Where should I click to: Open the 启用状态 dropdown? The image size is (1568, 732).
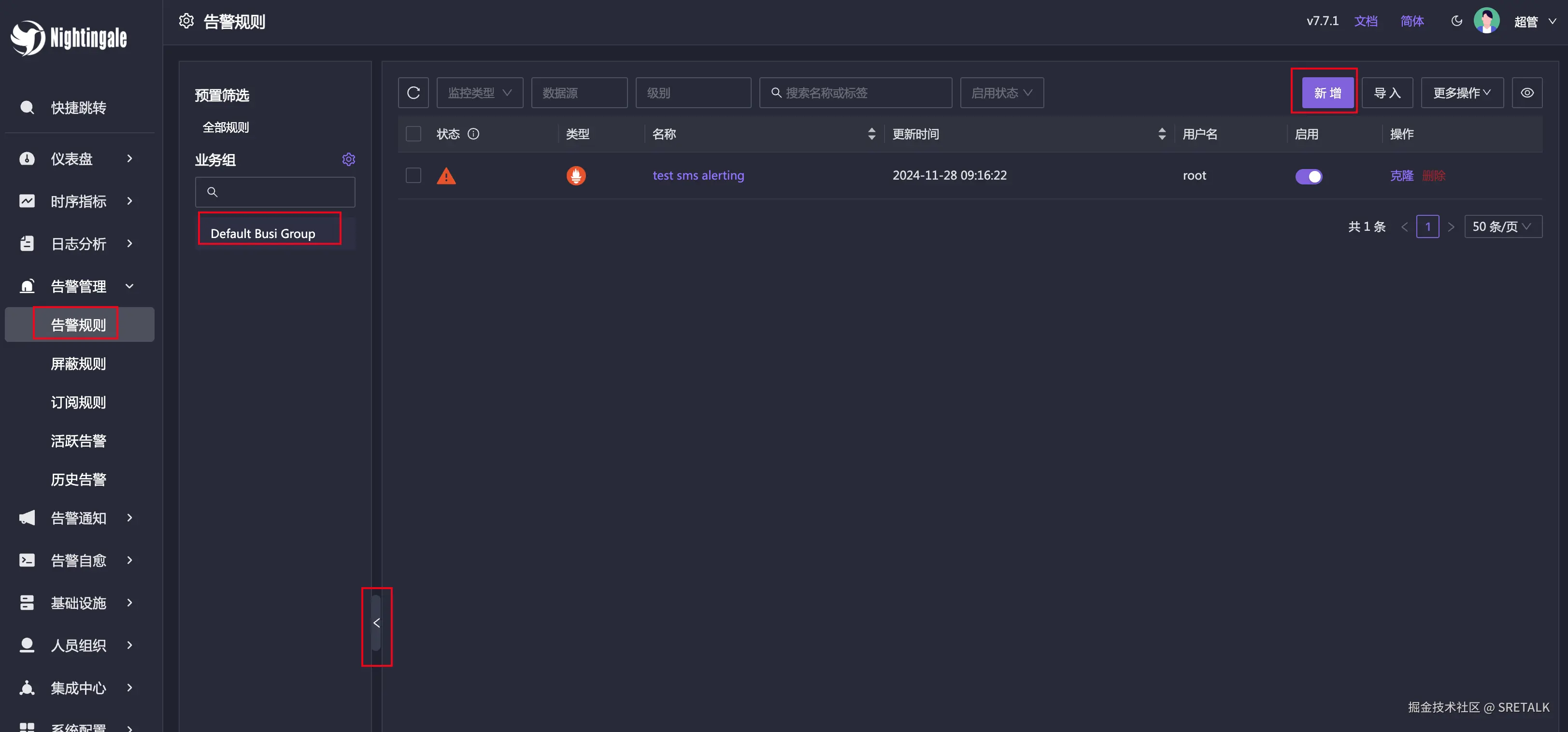click(x=1001, y=93)
